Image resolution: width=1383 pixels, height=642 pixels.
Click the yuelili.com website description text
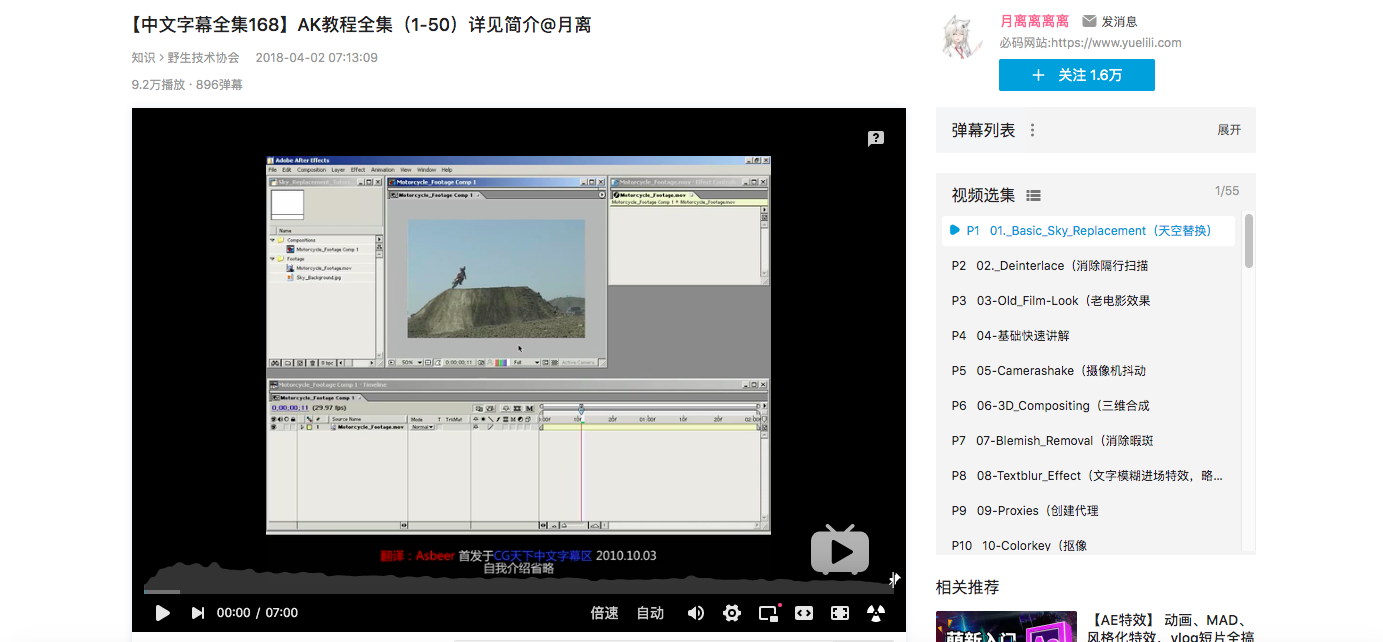1090,43
